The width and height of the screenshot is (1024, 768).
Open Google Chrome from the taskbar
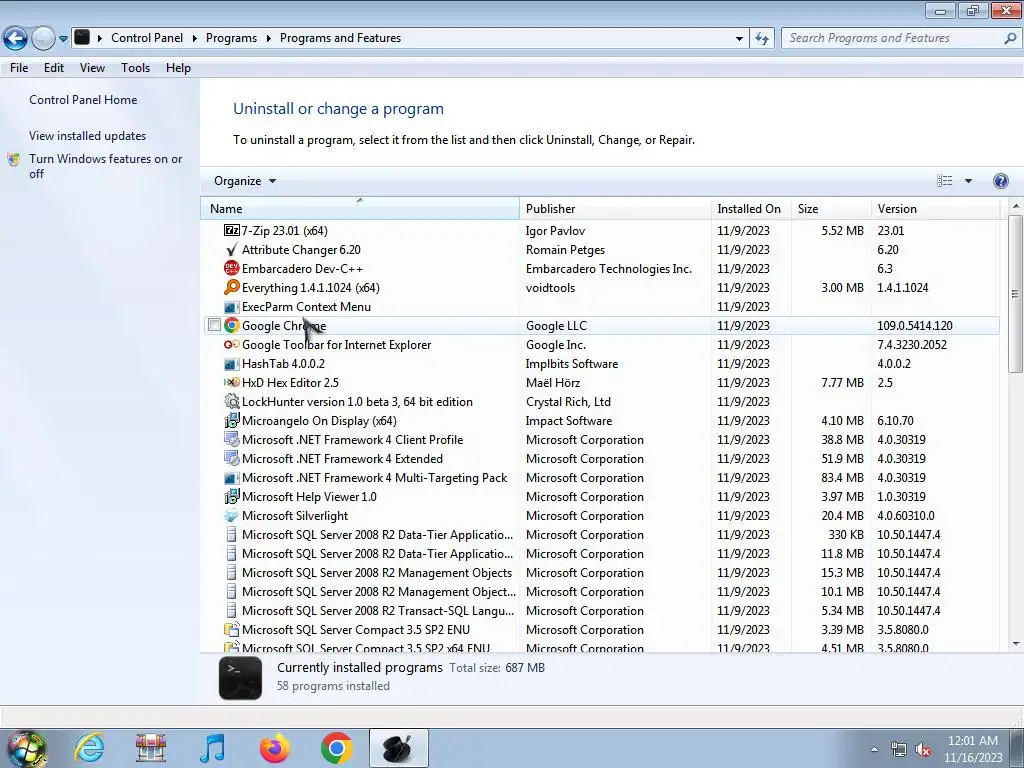[337, 748]
